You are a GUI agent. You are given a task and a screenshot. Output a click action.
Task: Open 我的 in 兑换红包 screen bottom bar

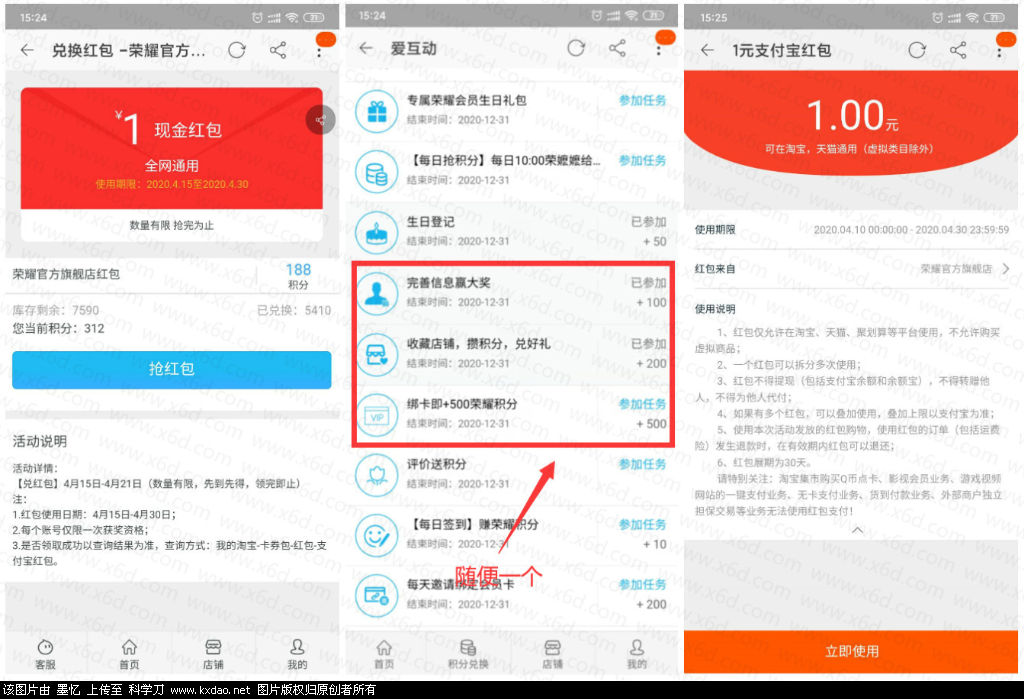(x=297, y=655)
